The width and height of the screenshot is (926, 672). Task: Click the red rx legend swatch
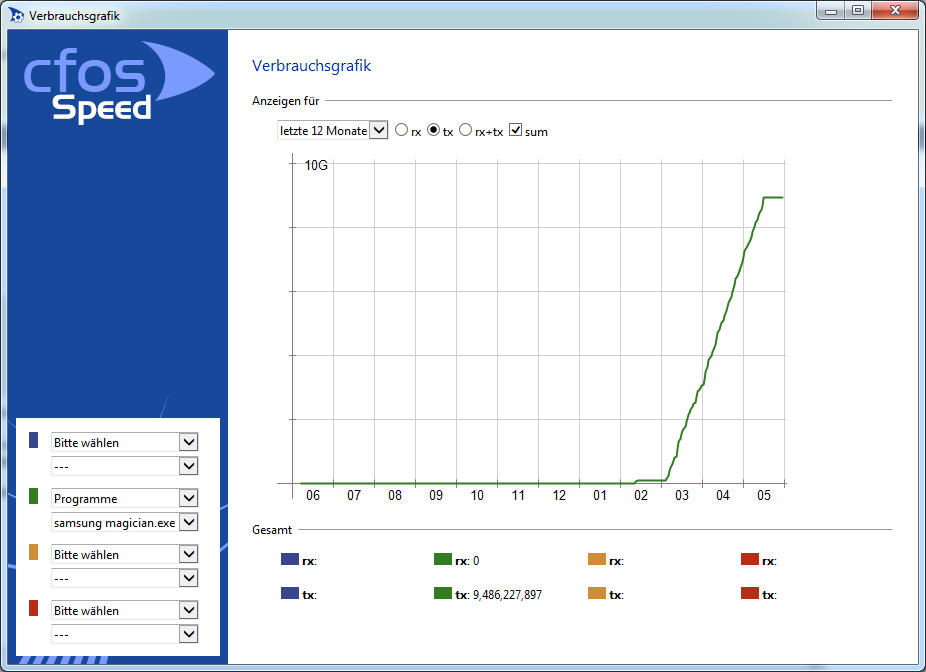(x=750, y=559)
